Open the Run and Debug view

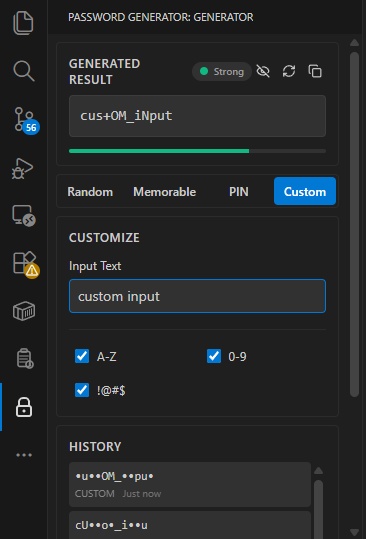point(22,168)
